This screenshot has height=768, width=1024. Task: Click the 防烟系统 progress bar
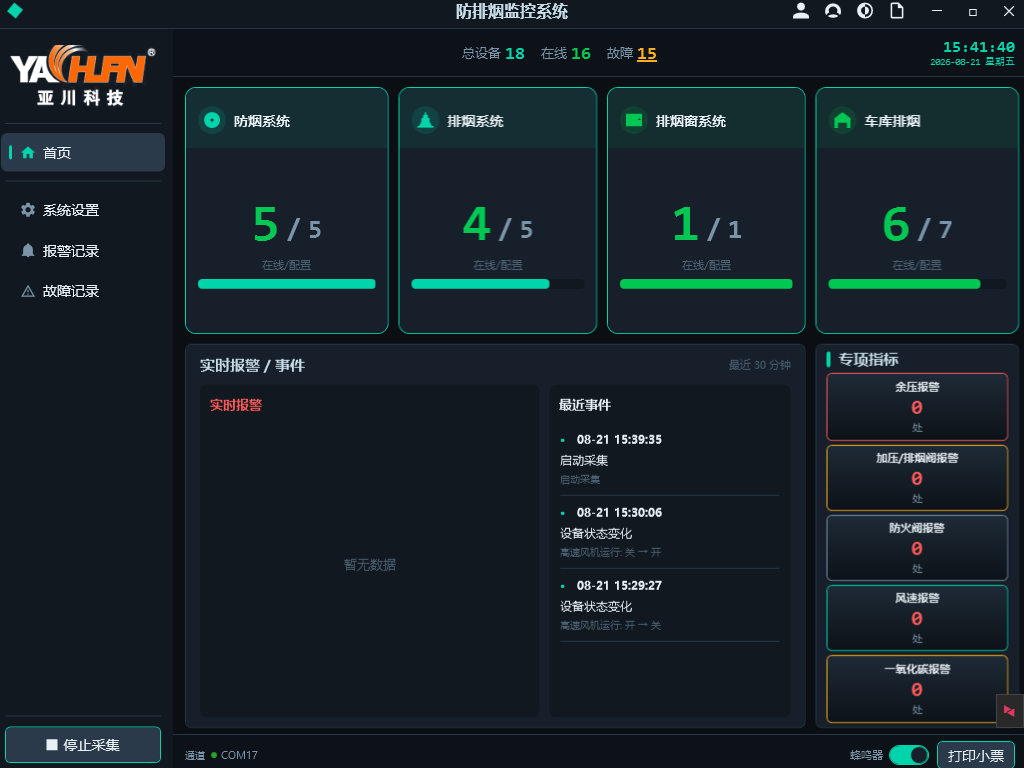287,284
